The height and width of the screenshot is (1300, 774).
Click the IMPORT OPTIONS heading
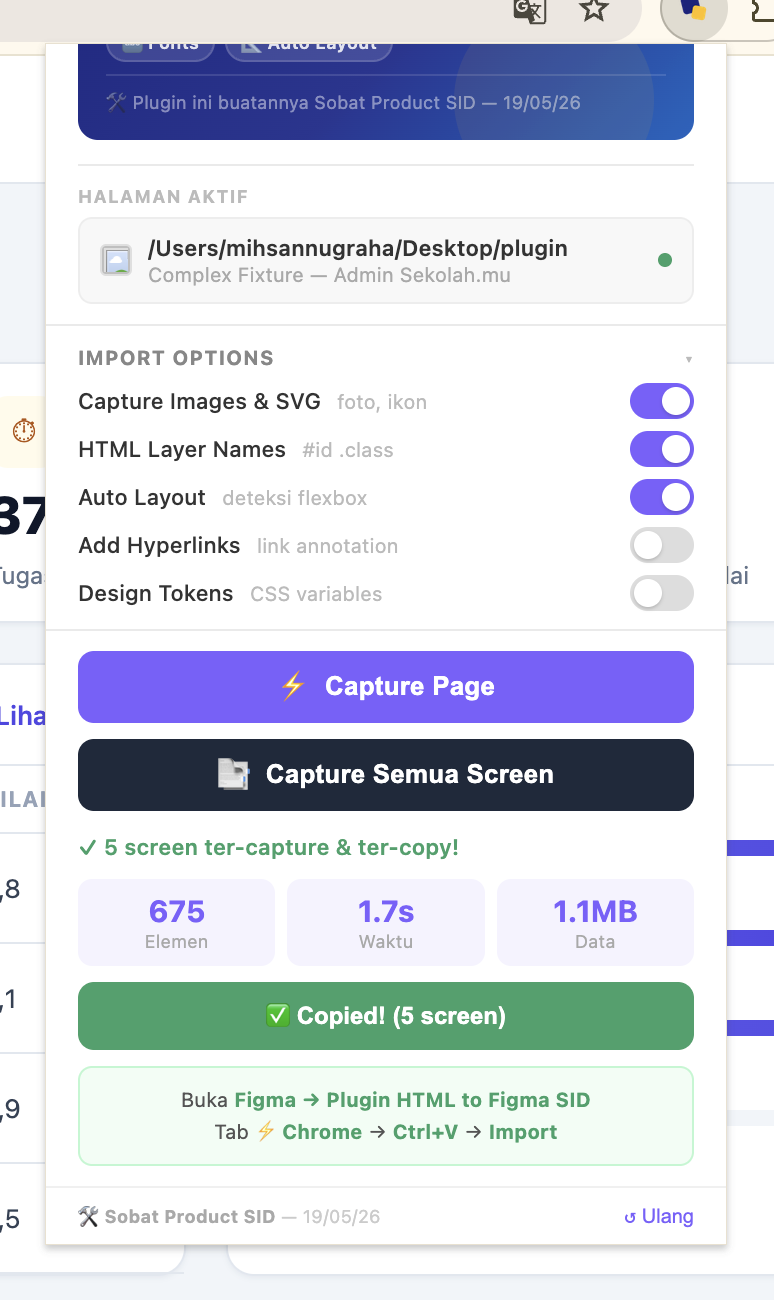[x=176, y=358]
